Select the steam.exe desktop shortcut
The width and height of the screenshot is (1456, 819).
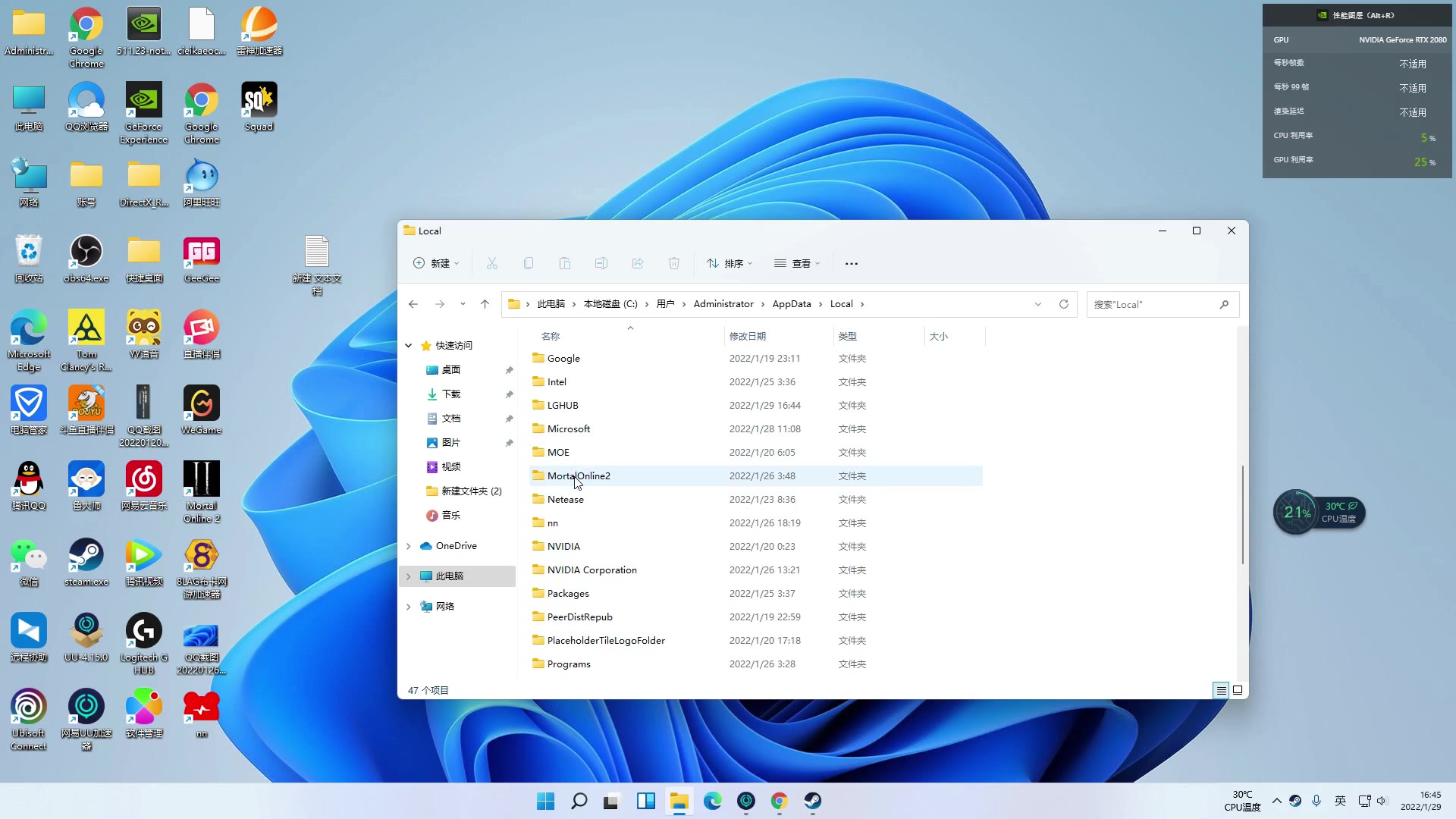86,562
